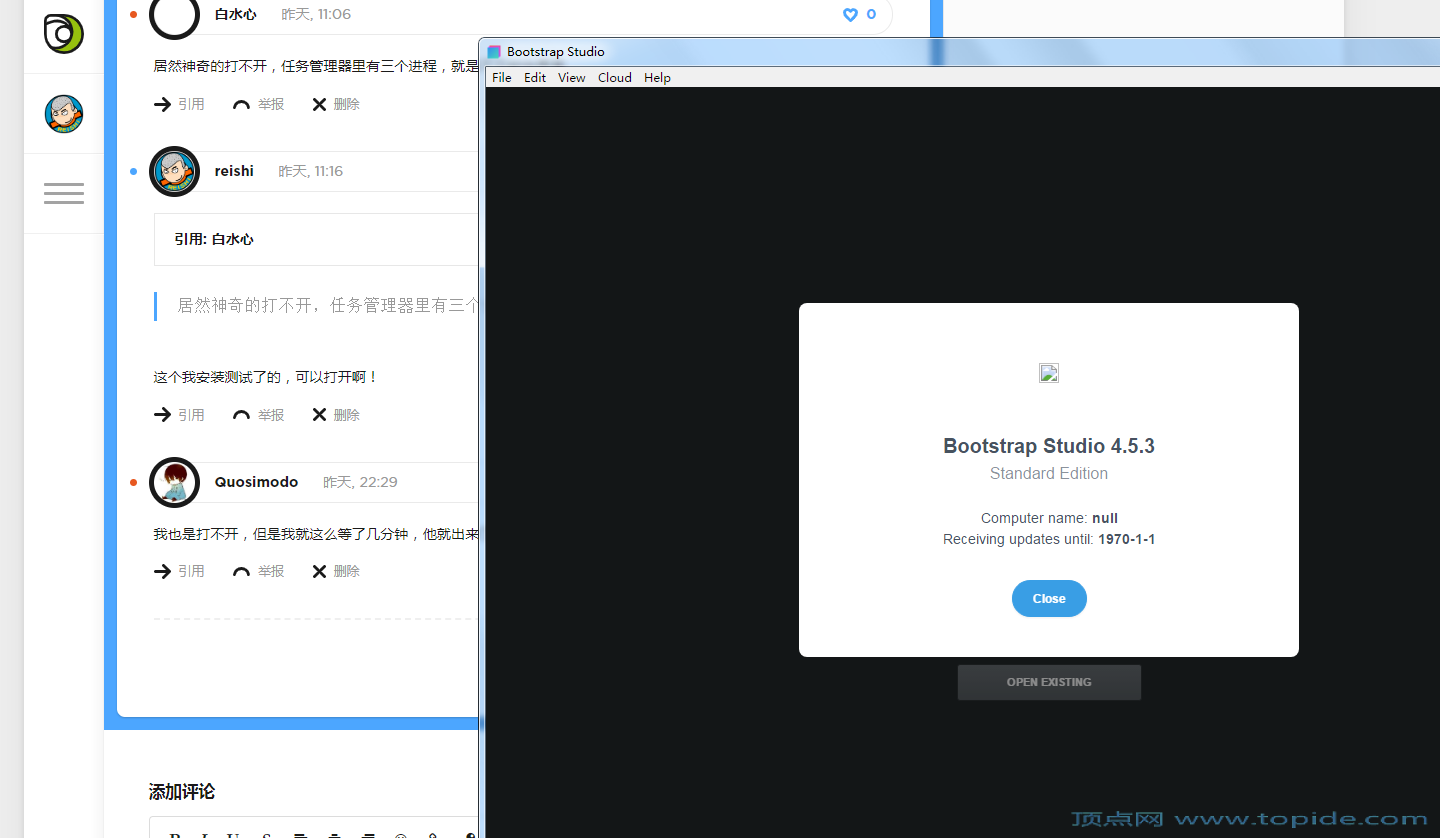Click the site logo in the left sidebar
1440x838 pixels.
click(63, 34)
